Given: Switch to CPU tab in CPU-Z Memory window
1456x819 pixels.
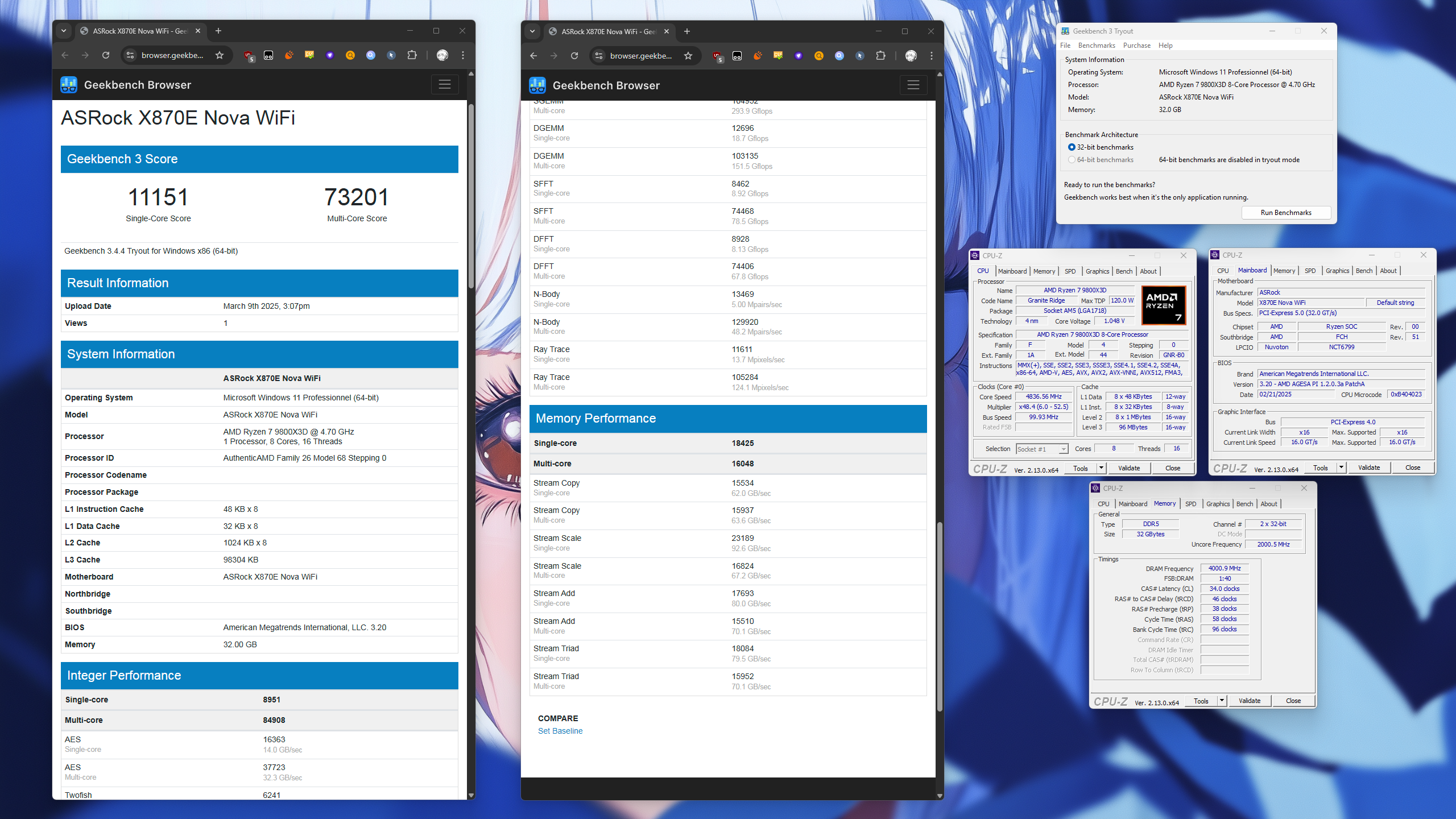Looking at the screenshot, I should 1103,504.
